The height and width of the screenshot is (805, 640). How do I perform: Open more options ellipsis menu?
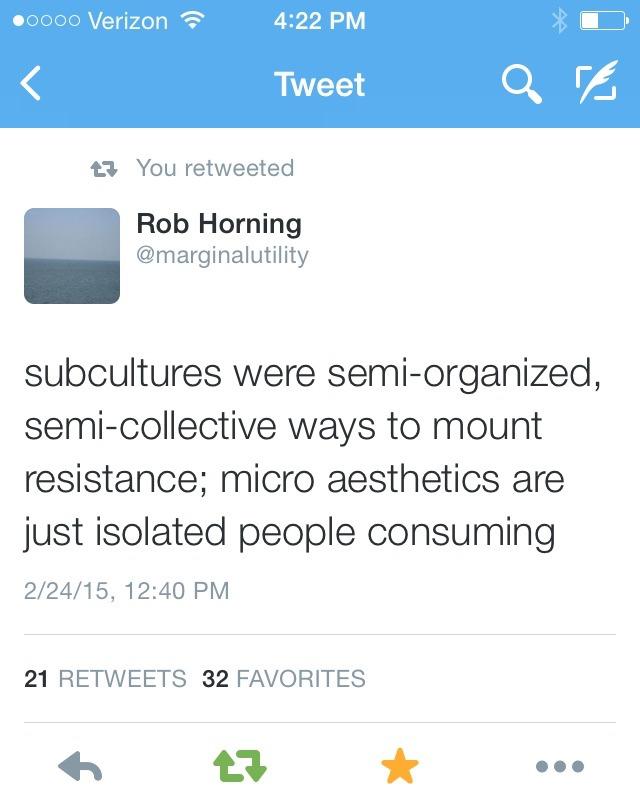pyautogui.click(x=559, y=767)
